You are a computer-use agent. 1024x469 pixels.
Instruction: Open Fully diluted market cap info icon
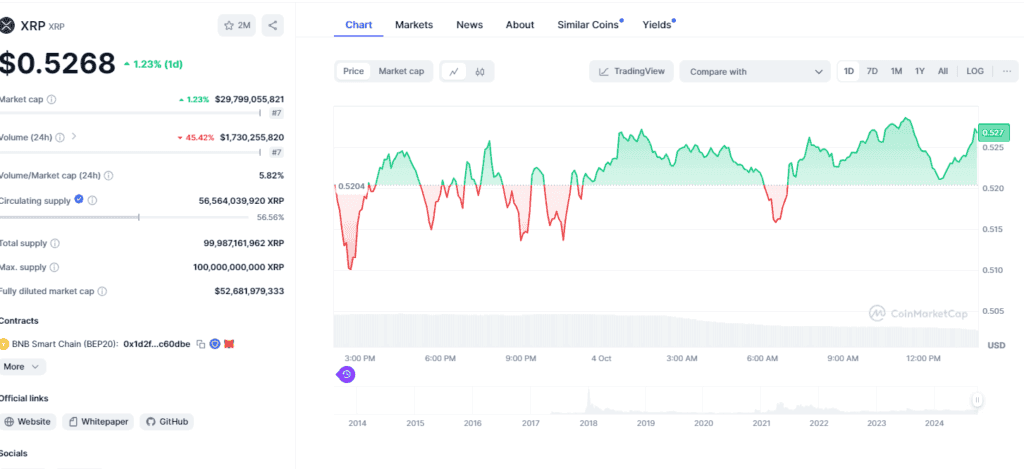[103, 291]
